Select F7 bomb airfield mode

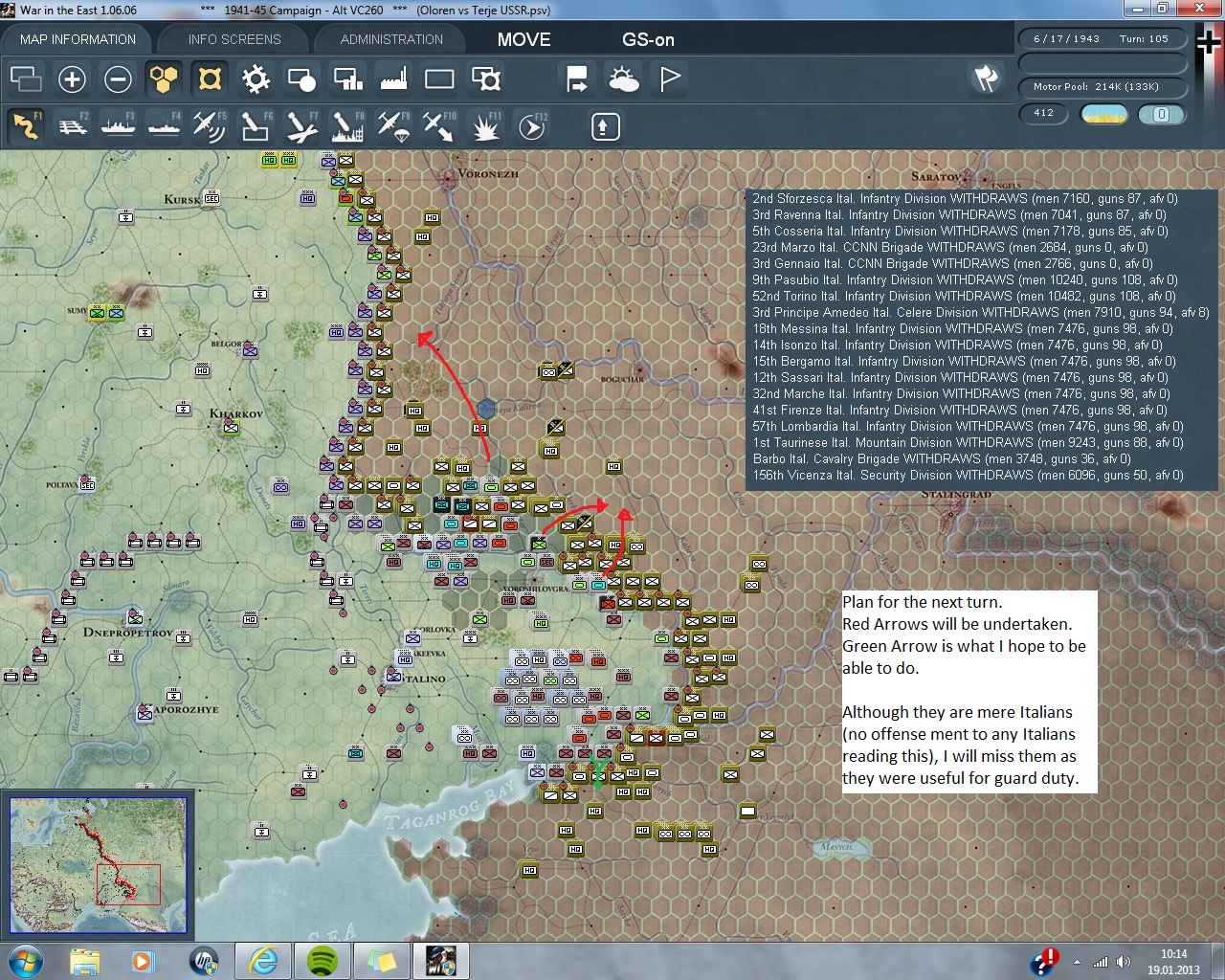coord(301,125)
